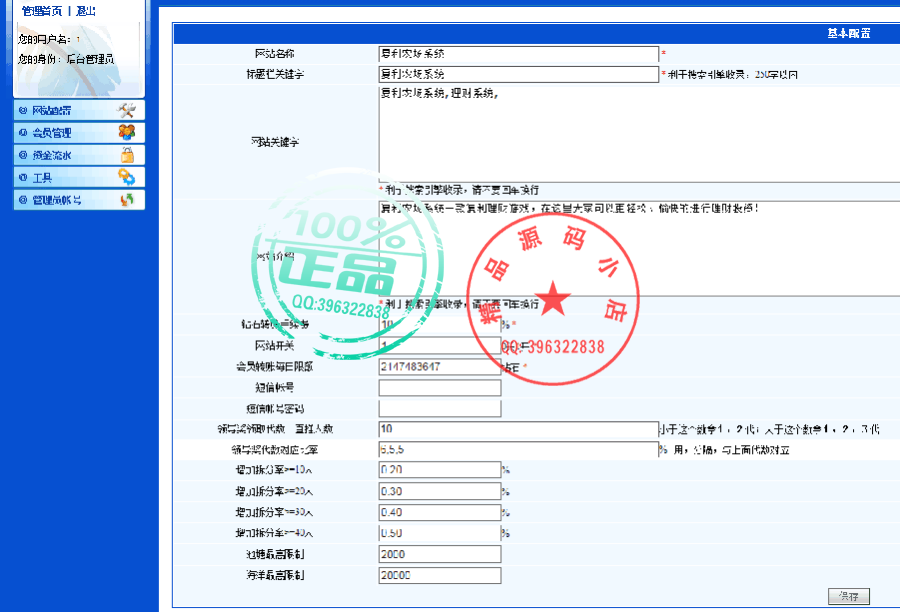Screen dimensions: 900x612
Task: Click the 退出 logout link
Action: 86,11
